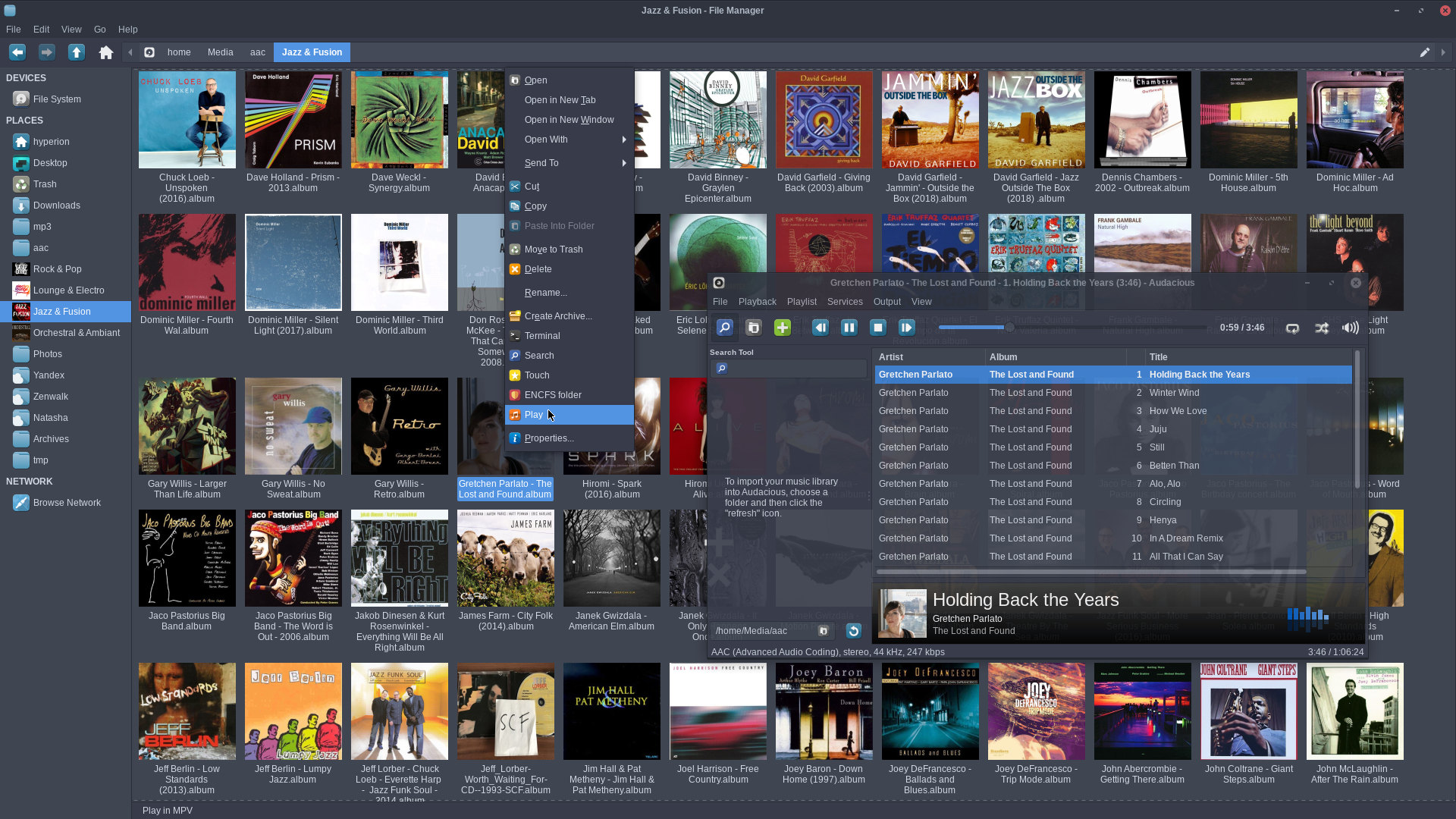
Task: Click the Open Files icon in Audacious toolbar
Action: (x=754, y=328)
